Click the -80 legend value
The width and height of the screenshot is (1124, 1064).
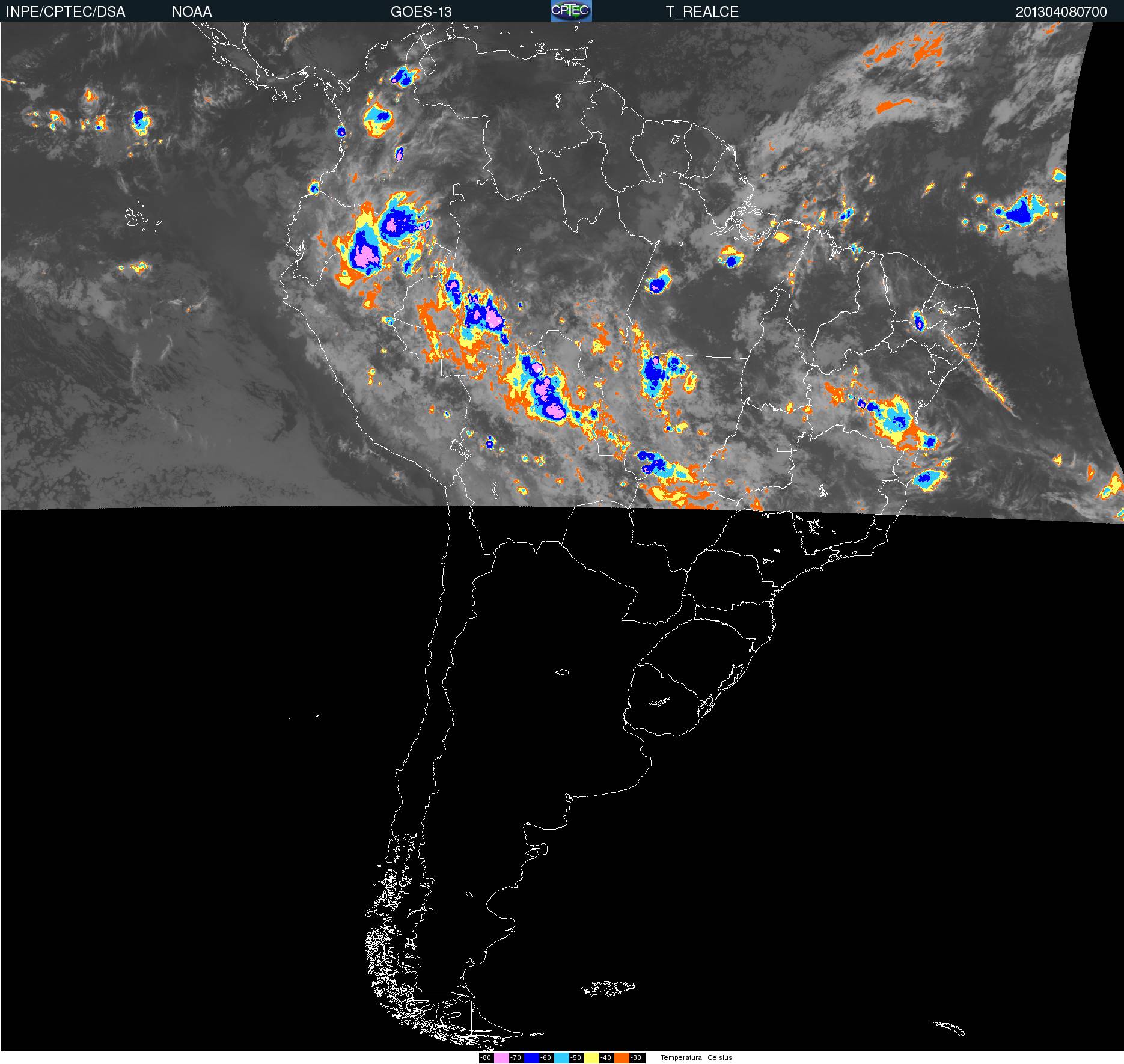(486, 1057)
